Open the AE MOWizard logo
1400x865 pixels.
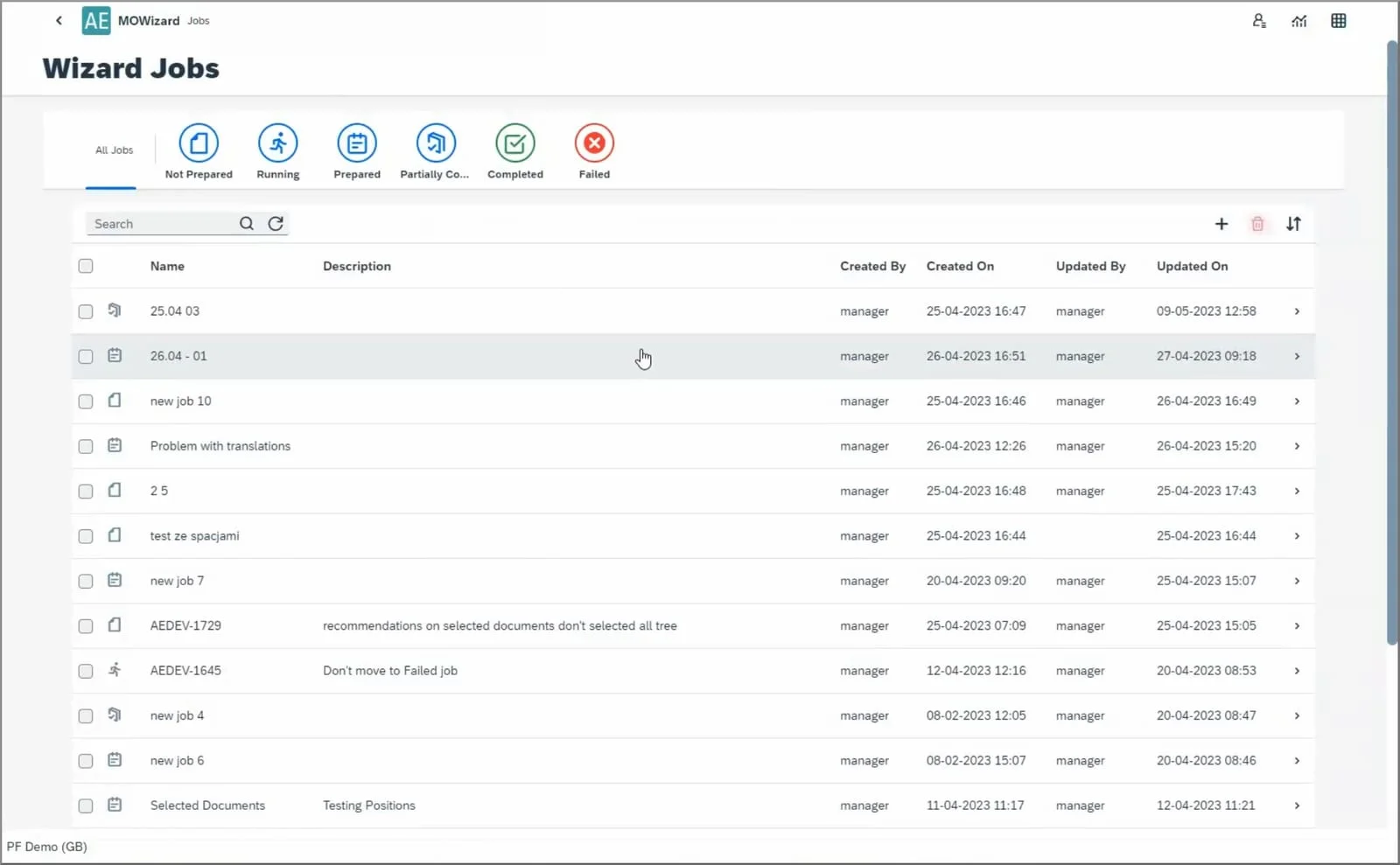(96, 20)
